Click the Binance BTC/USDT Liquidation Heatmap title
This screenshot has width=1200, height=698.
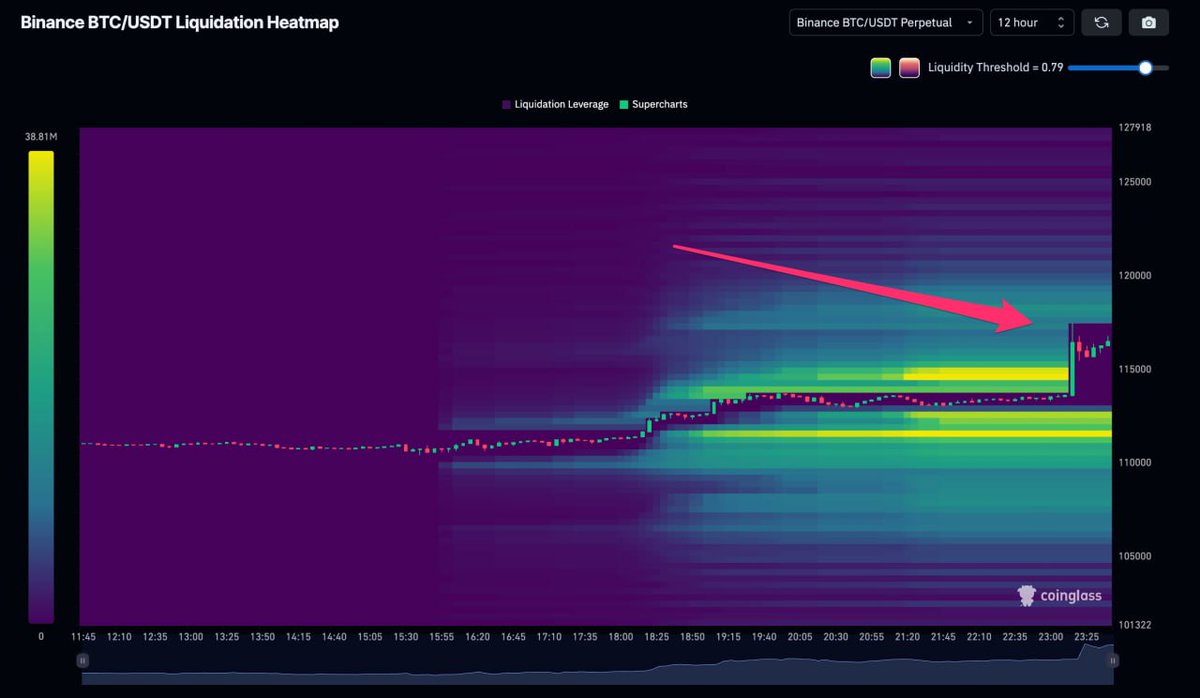coord(180,22)
